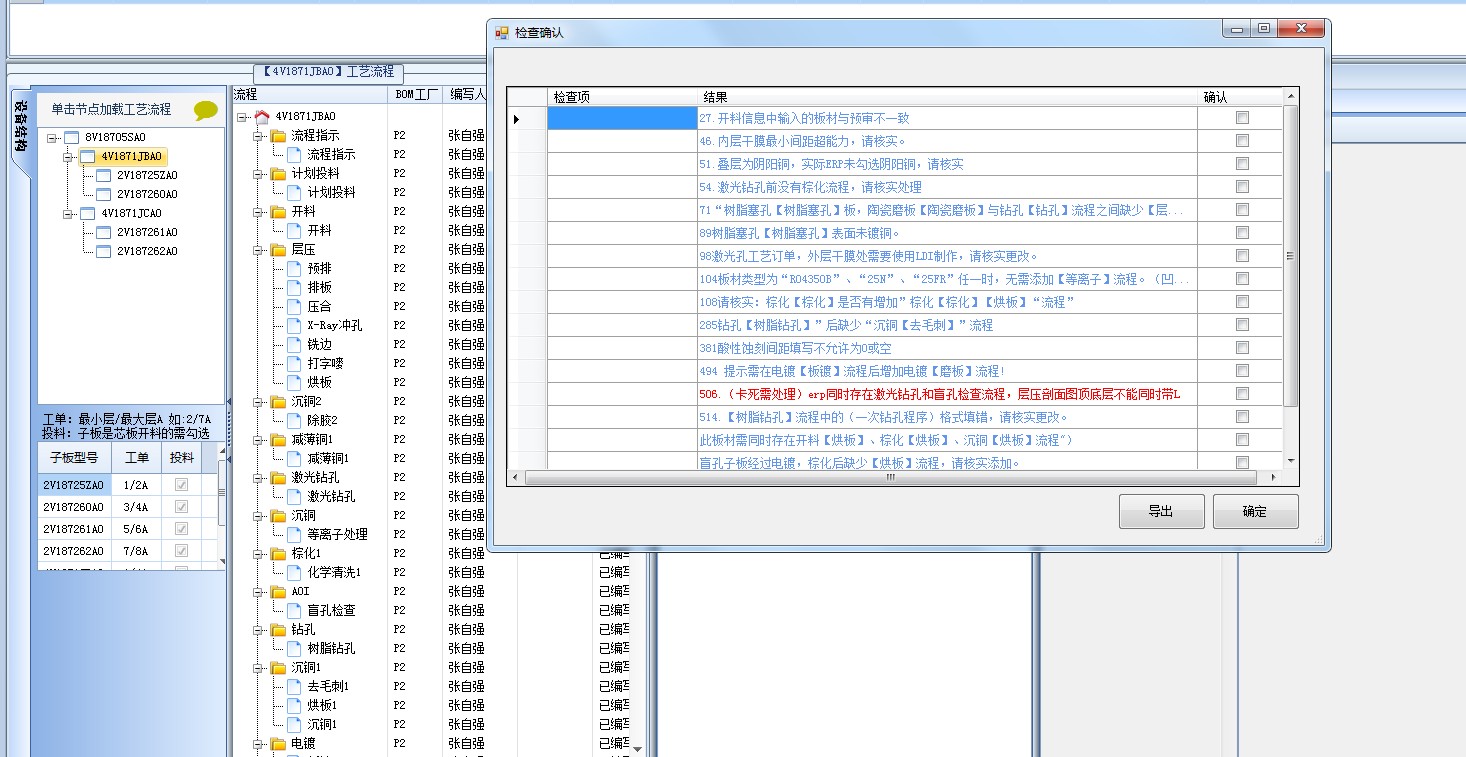This screenshot has width=1466, height=757.
Task: Check the confirm box for red item 506
Action: point(1242,394)
